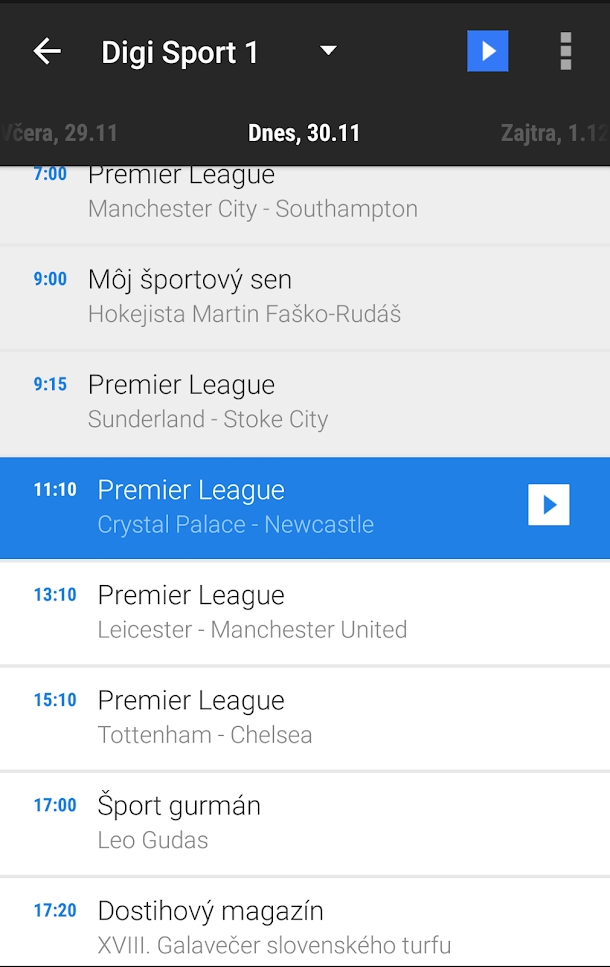Go to Zajtra, 1.12 tab
Viewport: 610px width, 967px height.
554,133
